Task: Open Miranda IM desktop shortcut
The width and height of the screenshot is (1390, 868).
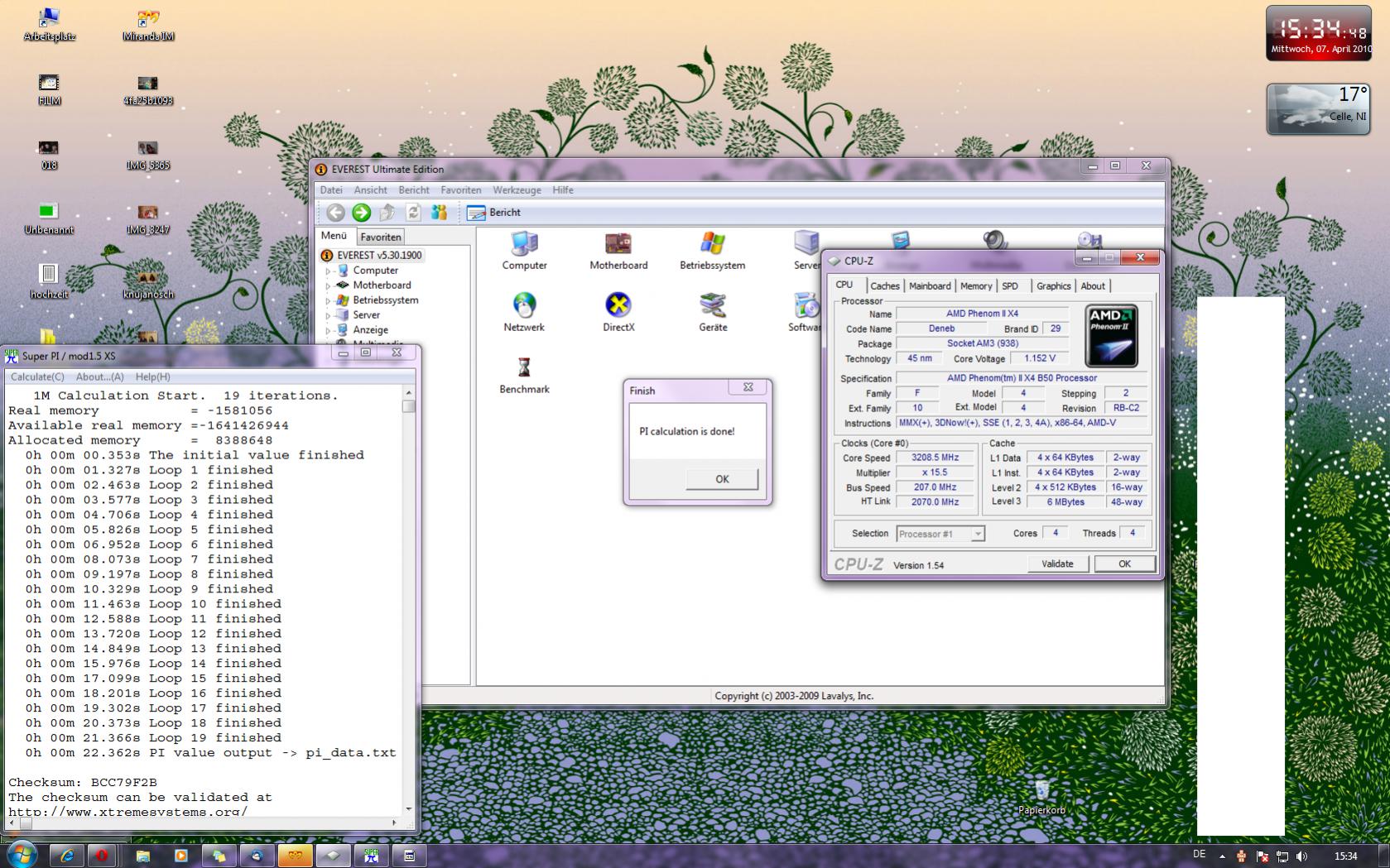Action: 148,25
